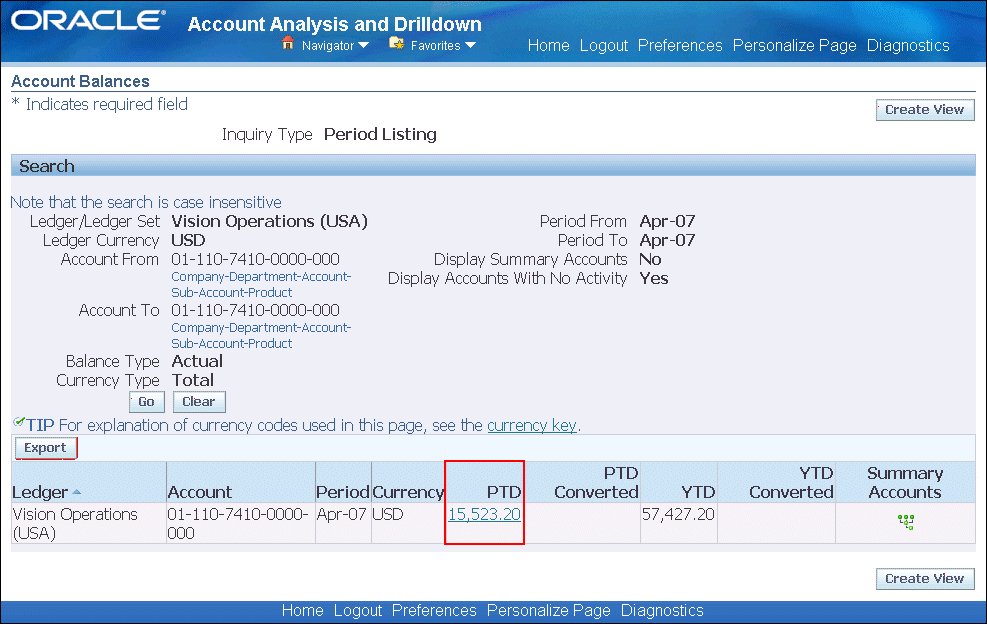The width and height of the screenshot is (987, 624).
Task: Open Personalize Page in top header
Action: tap(794, 45)
